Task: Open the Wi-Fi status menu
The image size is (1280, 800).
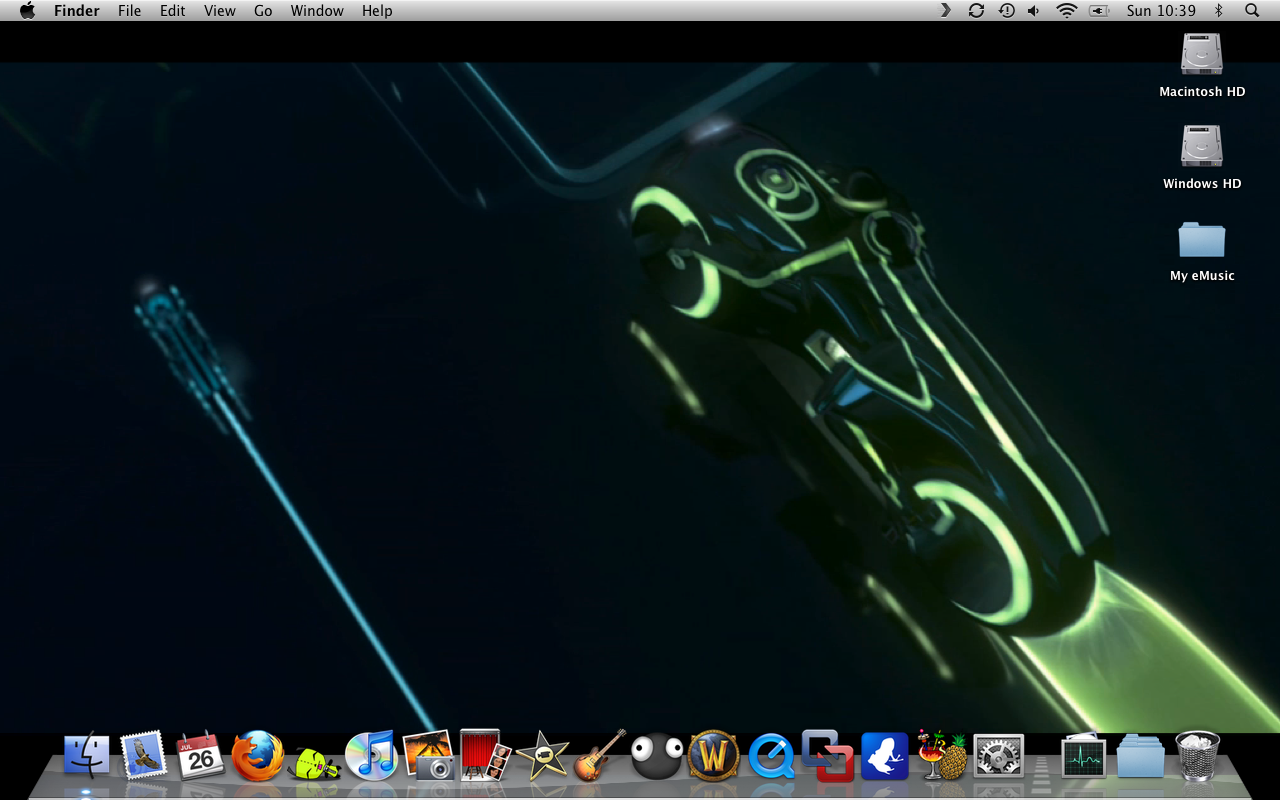Action: pos(1067,11)
